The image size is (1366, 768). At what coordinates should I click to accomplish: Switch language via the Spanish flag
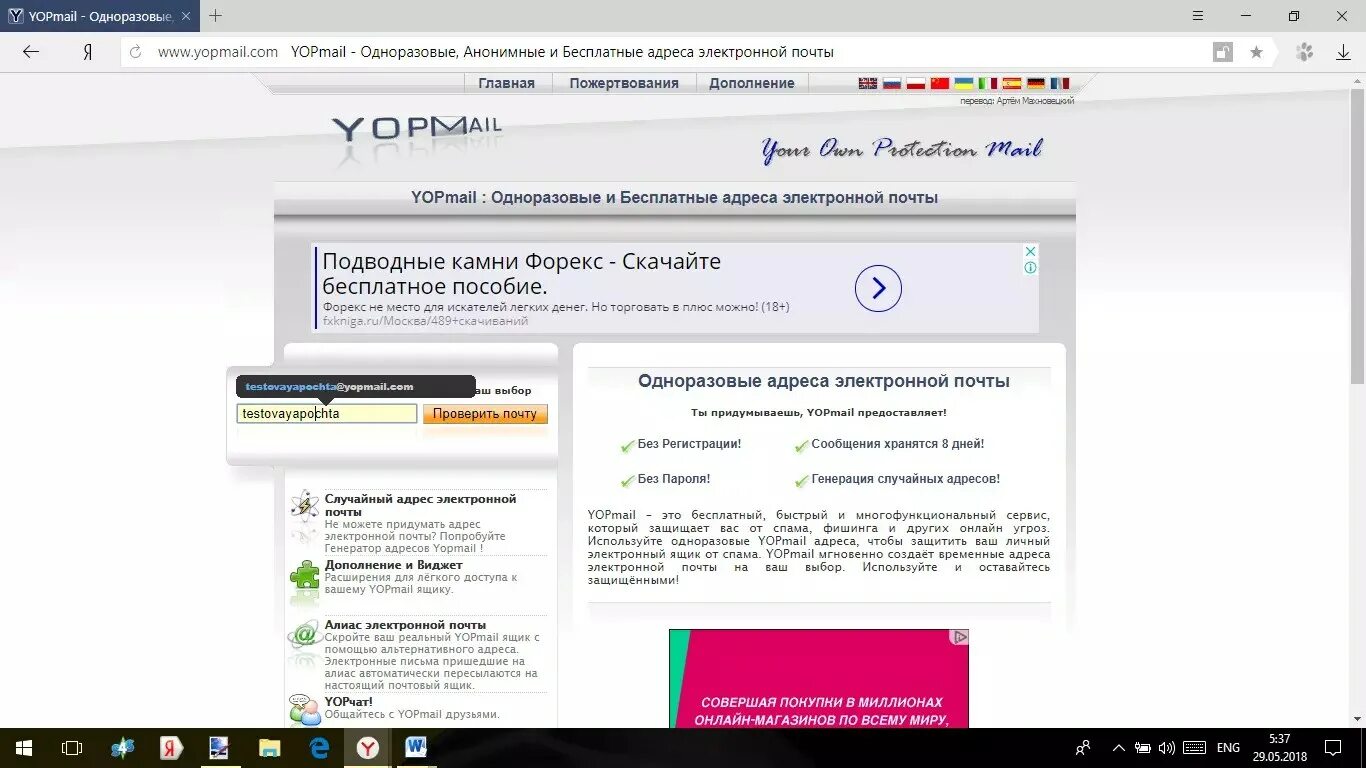pyautogui.click(x=1012, y=84)
